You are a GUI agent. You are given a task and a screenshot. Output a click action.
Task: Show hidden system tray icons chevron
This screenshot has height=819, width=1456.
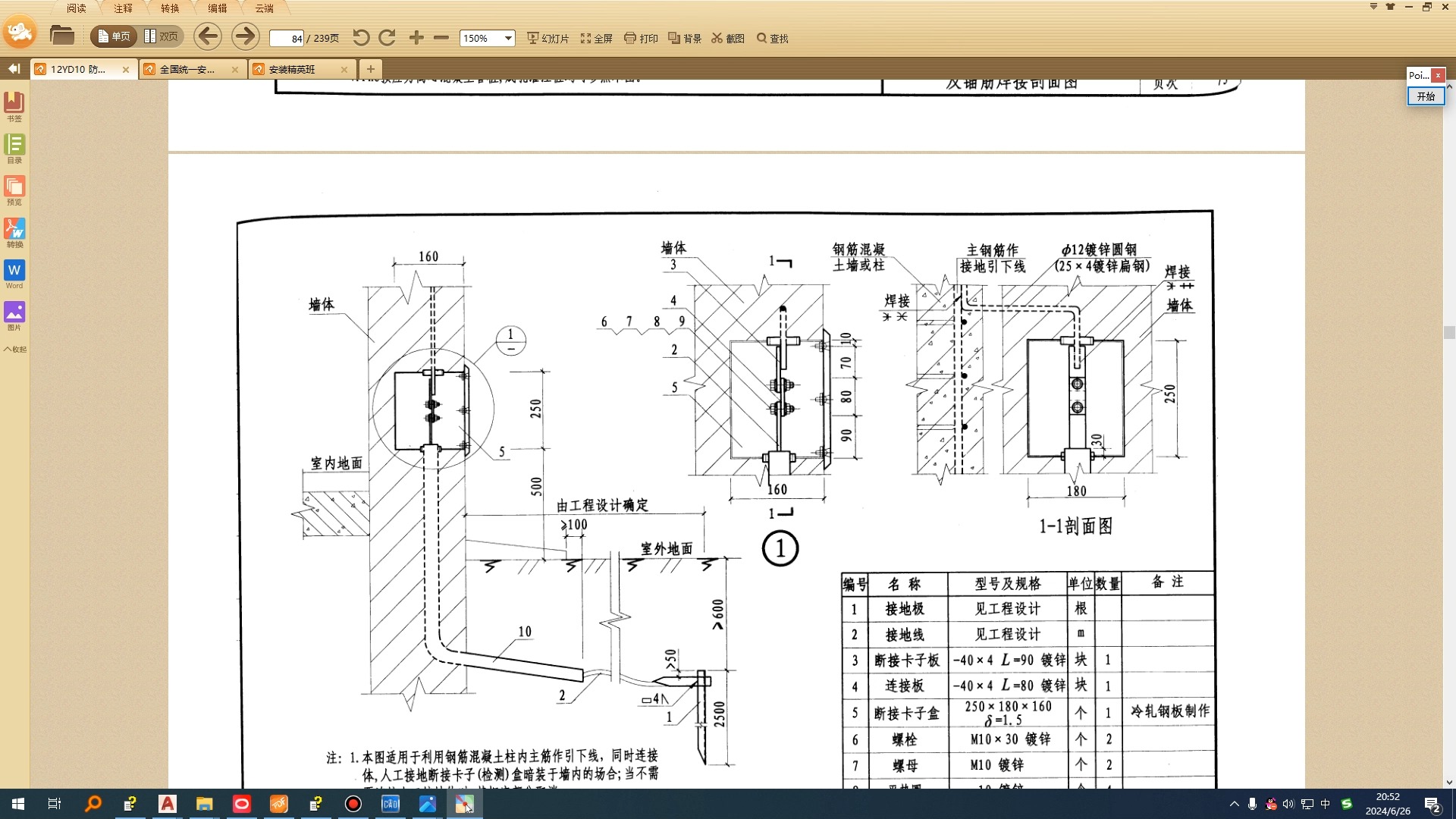(1234, 804)
